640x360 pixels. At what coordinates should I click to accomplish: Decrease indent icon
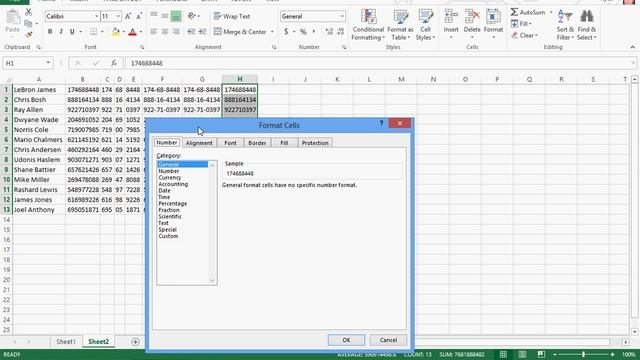(x=191, y=32)
